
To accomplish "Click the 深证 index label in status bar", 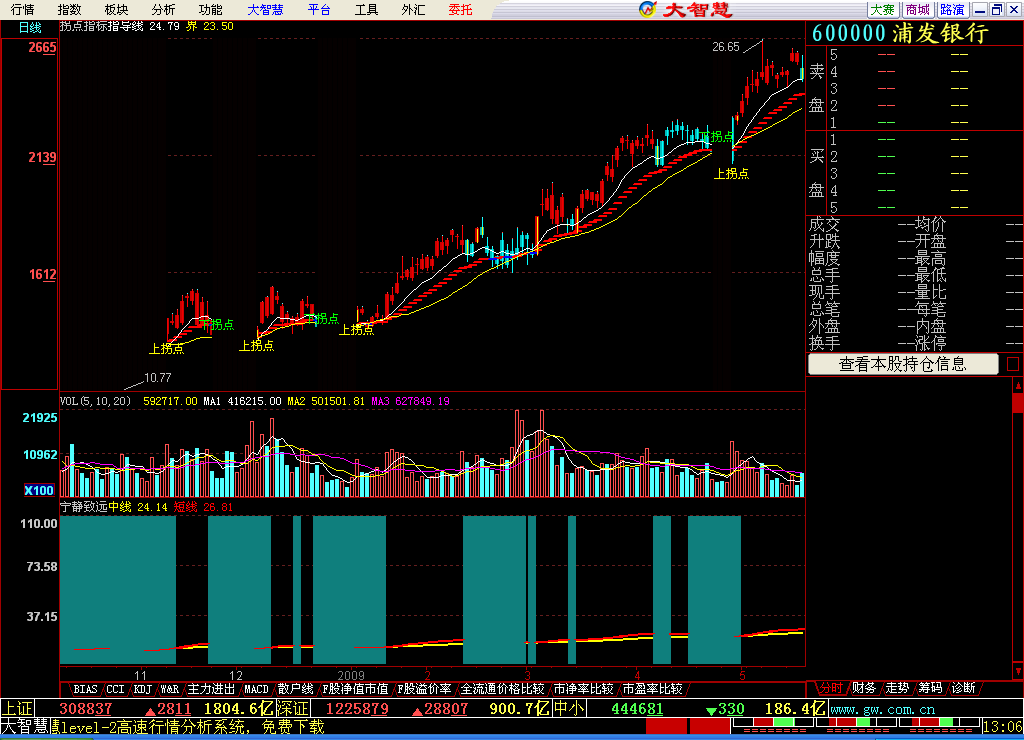I will tap(293, 709).
